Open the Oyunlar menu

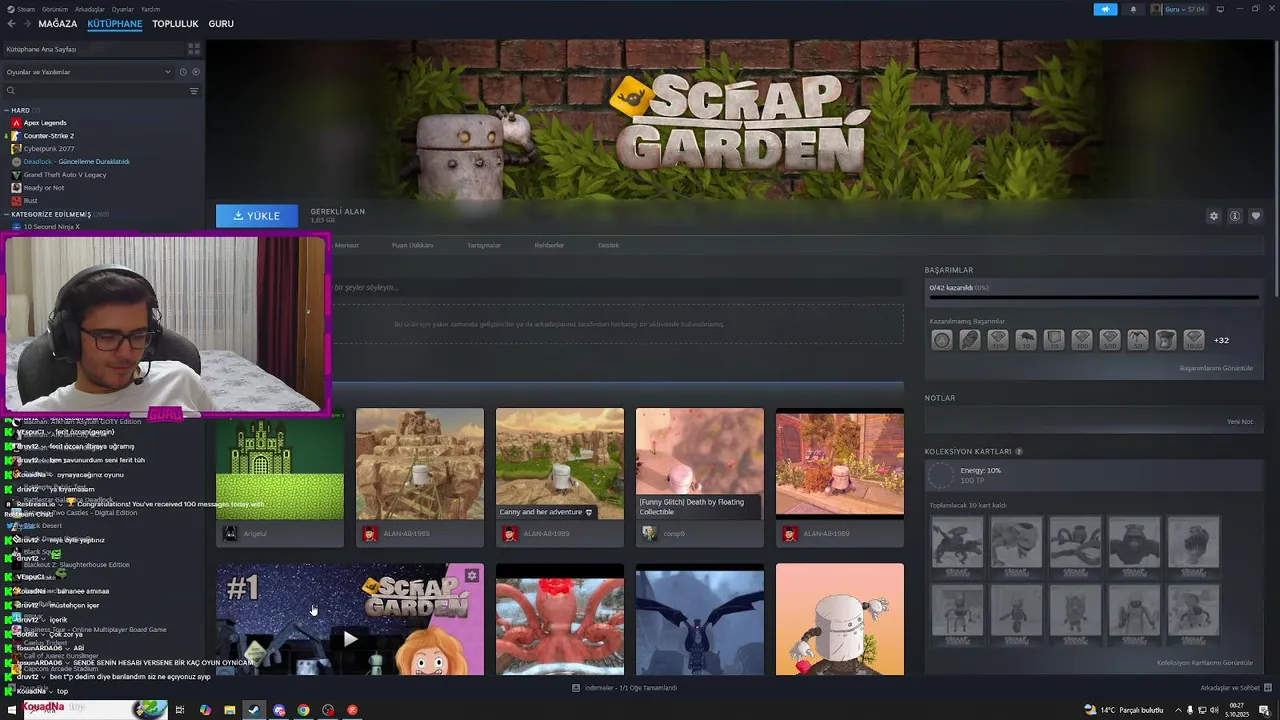[x=123, y=9]
